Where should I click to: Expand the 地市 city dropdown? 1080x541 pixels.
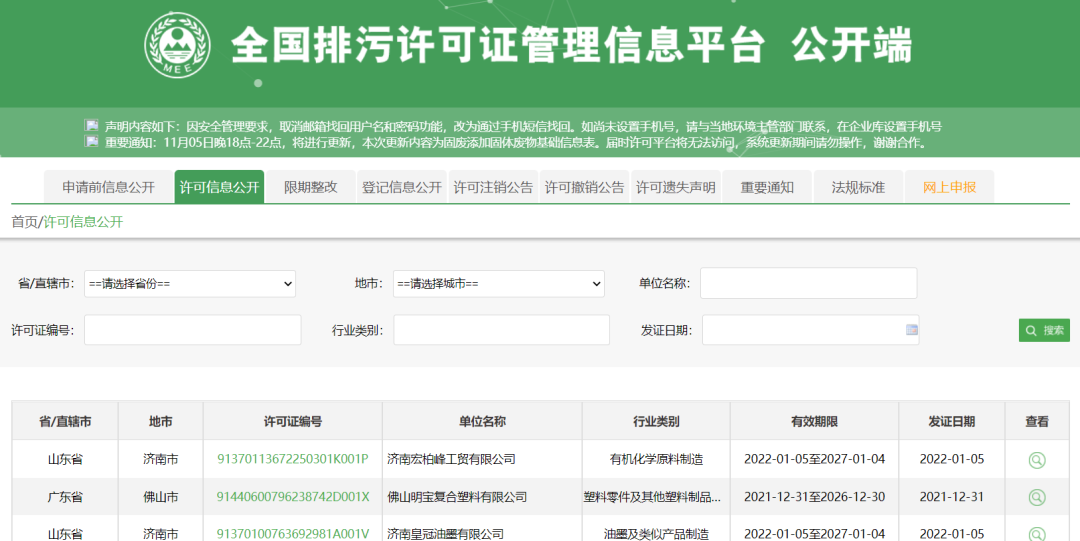click(x=498, y=284)
